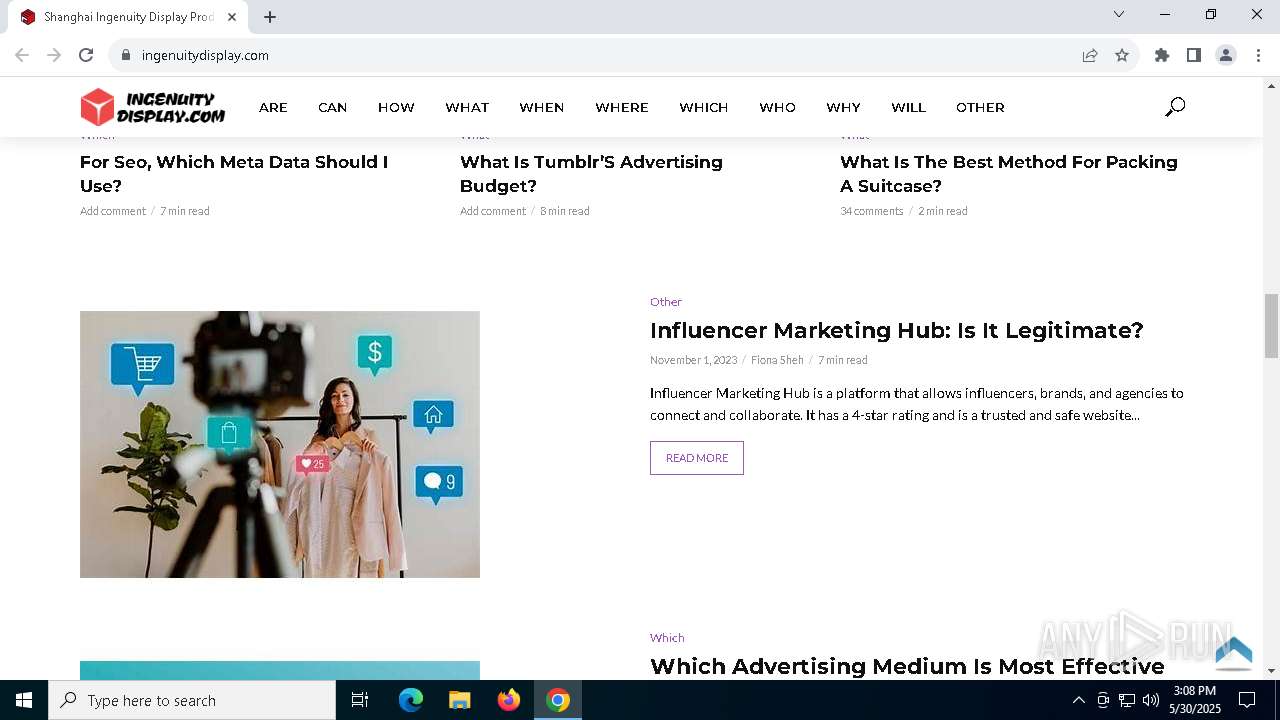Open the notification center icon
1280x720 pixels.
coord(1247,700)
